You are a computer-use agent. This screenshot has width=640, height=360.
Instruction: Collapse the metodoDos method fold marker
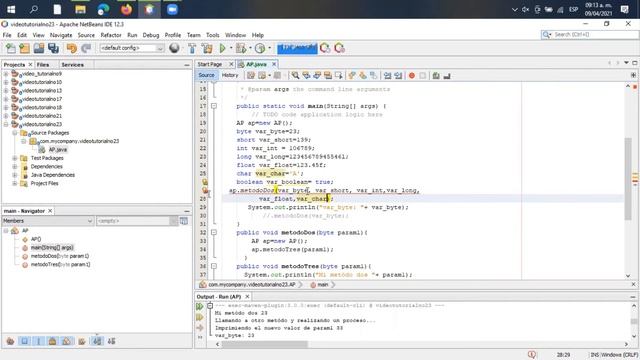coord(213,232)
